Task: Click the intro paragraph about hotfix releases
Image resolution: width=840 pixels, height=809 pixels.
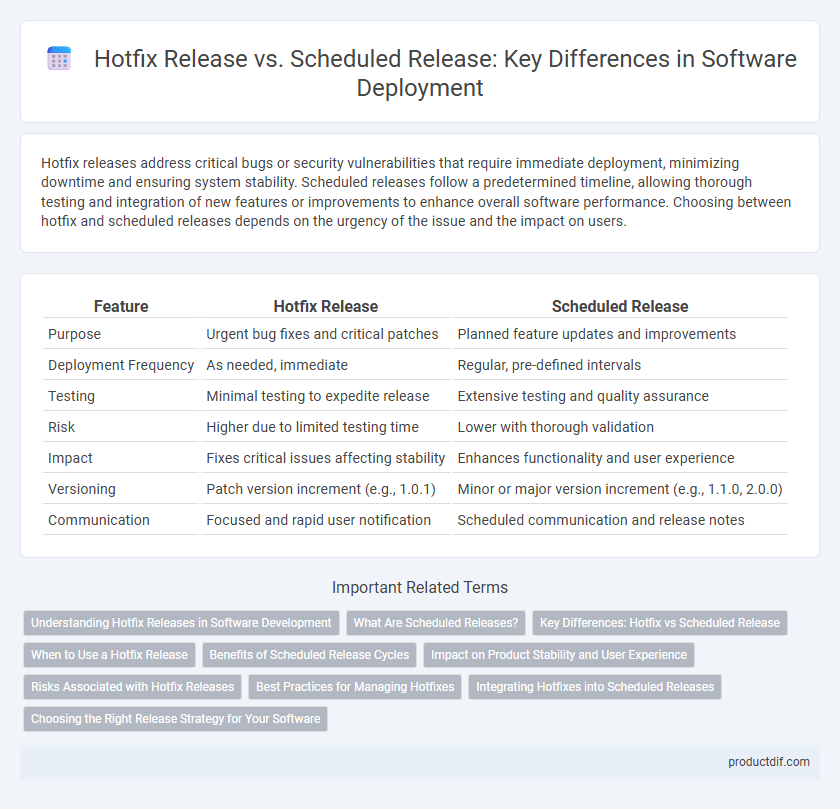Action: pyautogui.click(x=416, y=192)
